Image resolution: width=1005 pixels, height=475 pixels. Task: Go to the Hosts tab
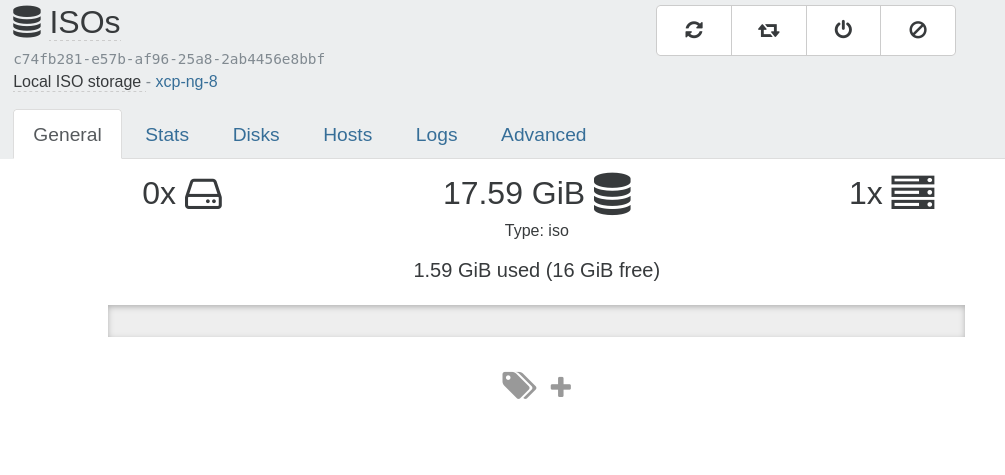tap(347, 135)
